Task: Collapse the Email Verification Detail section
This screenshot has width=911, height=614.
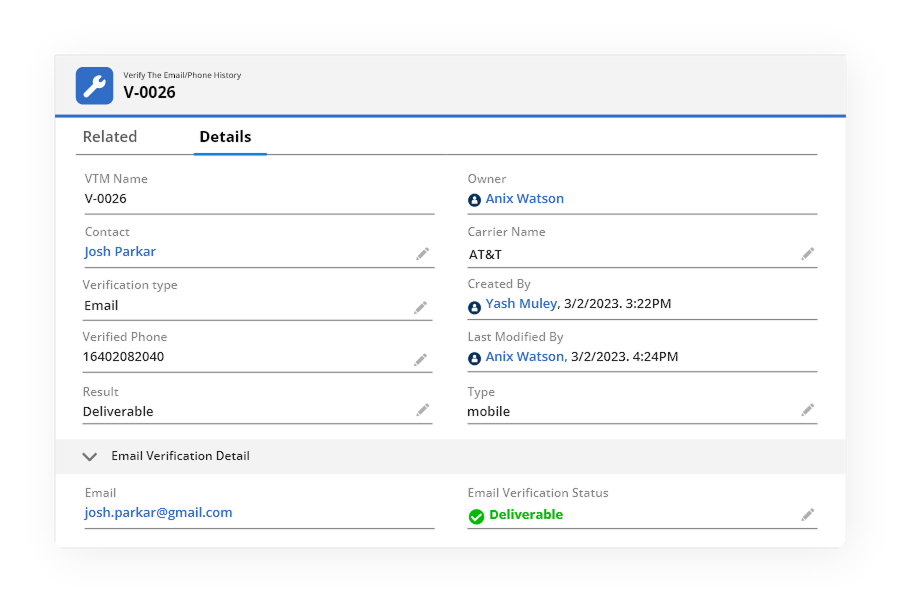Action: [90, 456]
